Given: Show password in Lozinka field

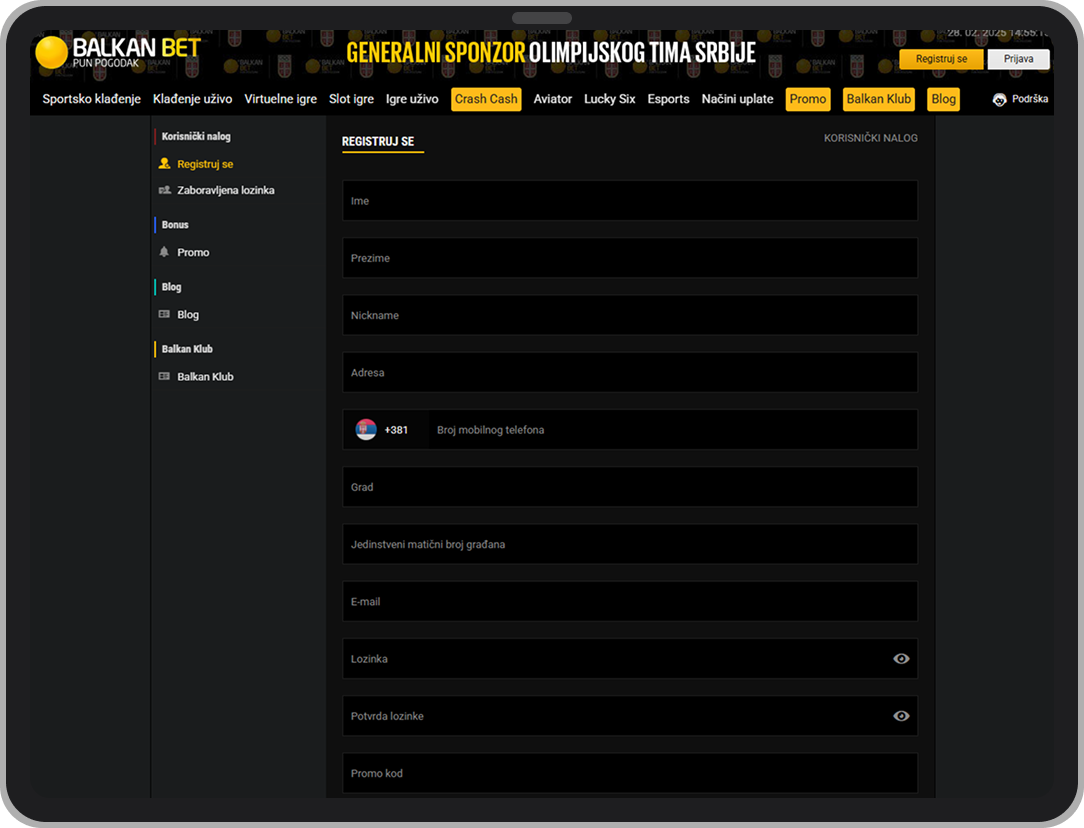Looking at the screenshot, I should pos(901,659).
